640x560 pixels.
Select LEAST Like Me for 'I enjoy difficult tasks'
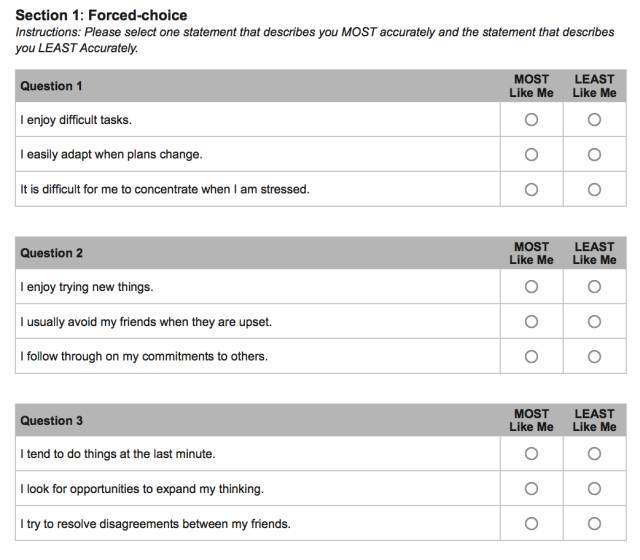coord(594,120)
